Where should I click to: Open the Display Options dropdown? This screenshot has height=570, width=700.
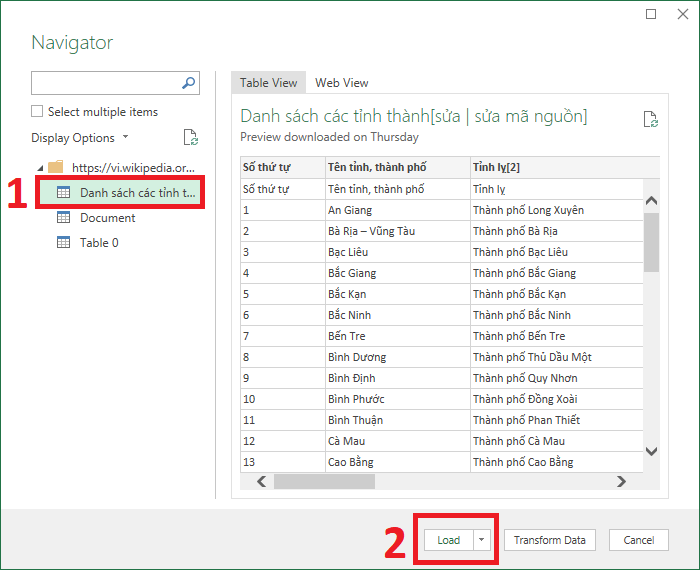click(x=80, y=138)
